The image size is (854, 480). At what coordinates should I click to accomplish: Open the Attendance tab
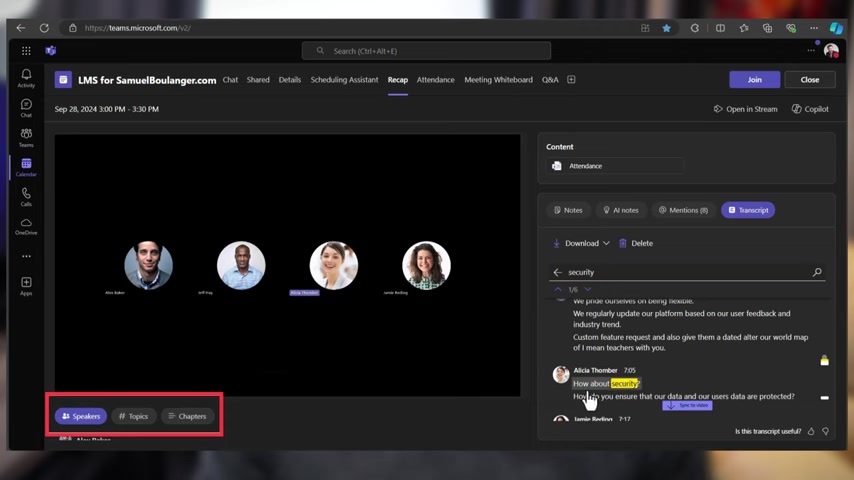[x=435, y=80]
